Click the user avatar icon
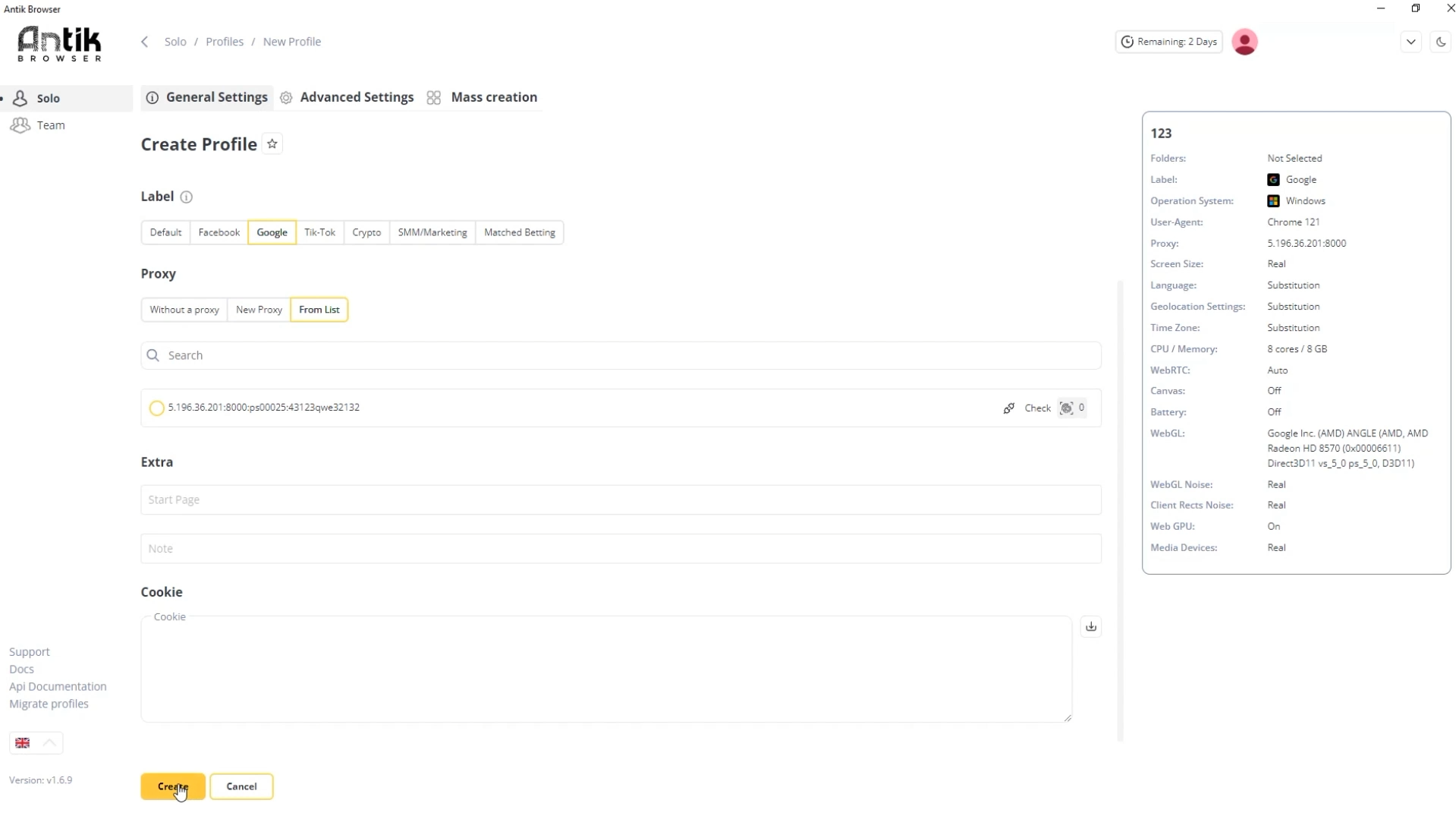 tap(1244, 42)
